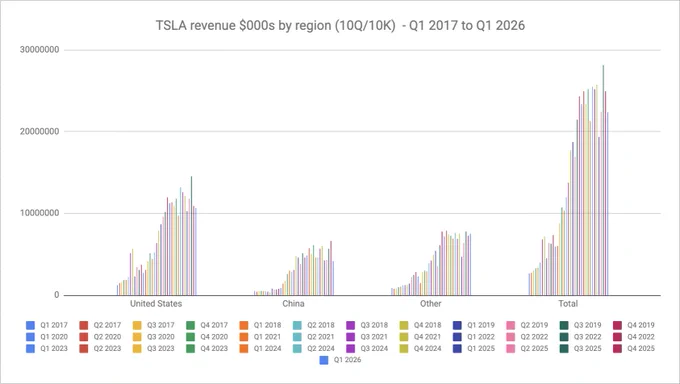
Task: Select the Q3 2025 legend label
Action: [x=588, y=348]
